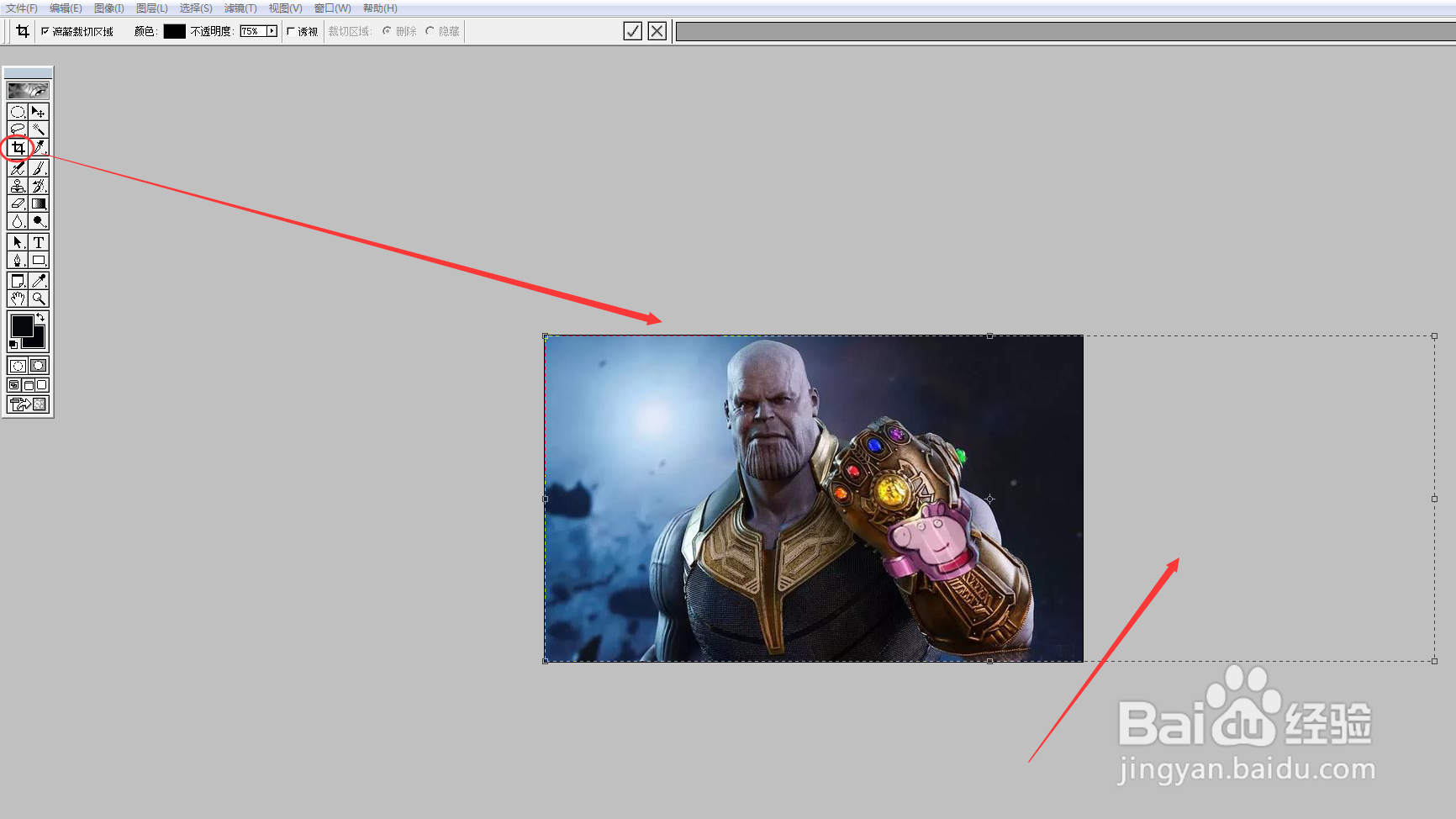Click the Adobe Online eye image
This screenshot has width=1456, height=819.
28,90
